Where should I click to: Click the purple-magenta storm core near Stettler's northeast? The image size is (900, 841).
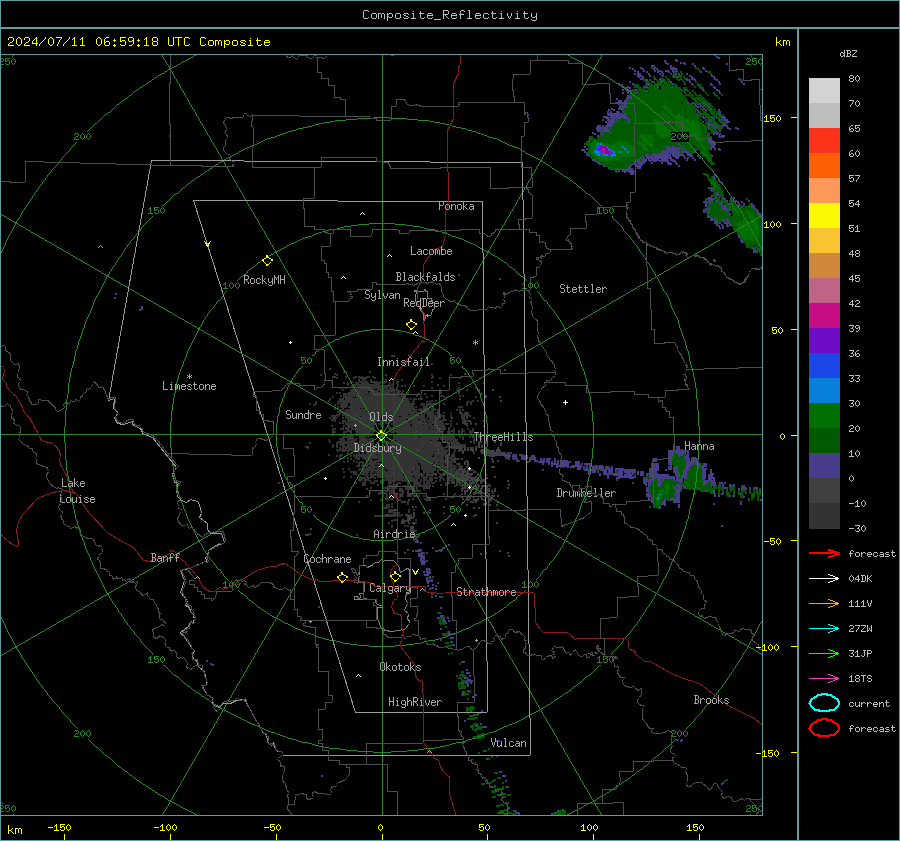604,151
